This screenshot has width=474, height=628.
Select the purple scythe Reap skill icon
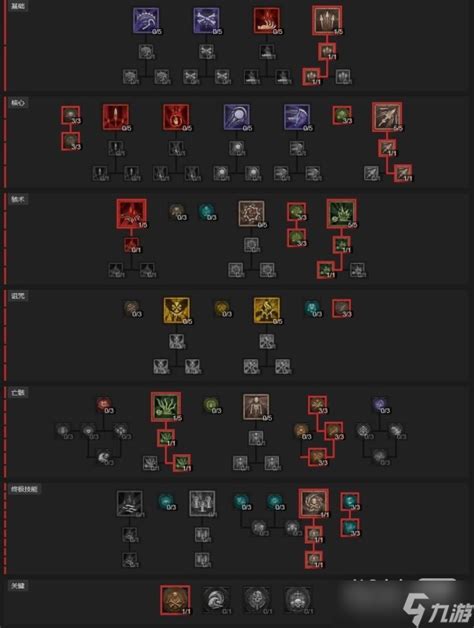pyautogui.click(x=146, y=20)
